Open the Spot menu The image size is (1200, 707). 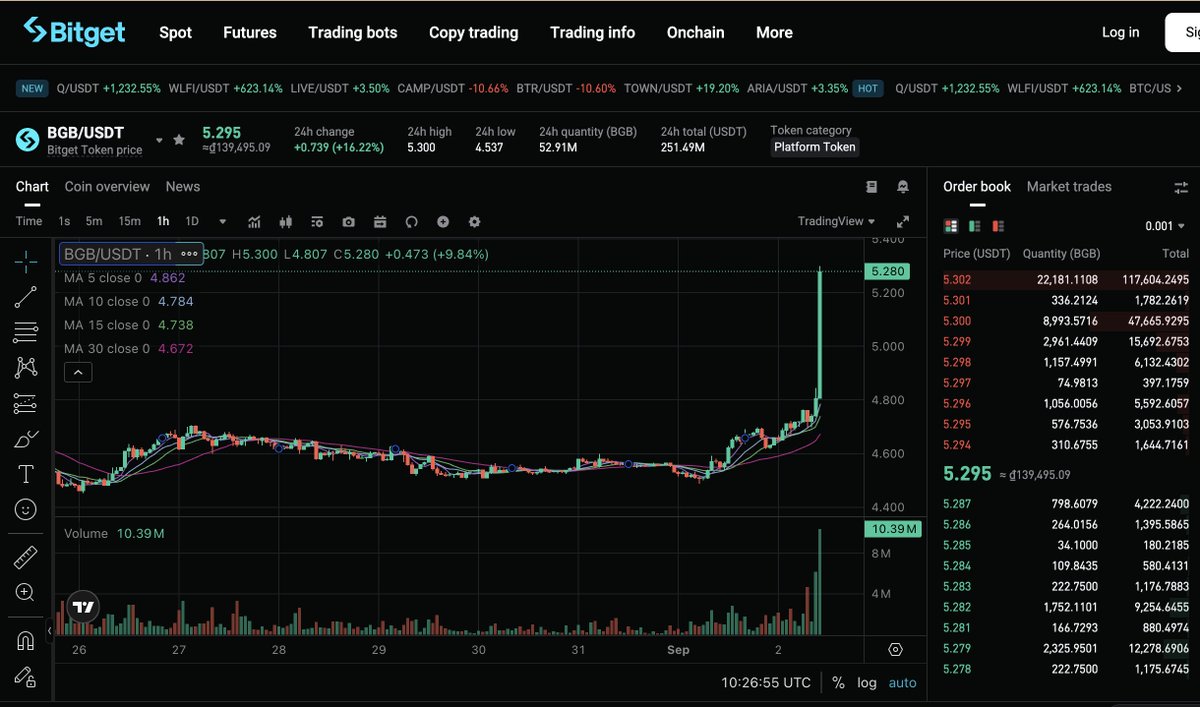175,32
